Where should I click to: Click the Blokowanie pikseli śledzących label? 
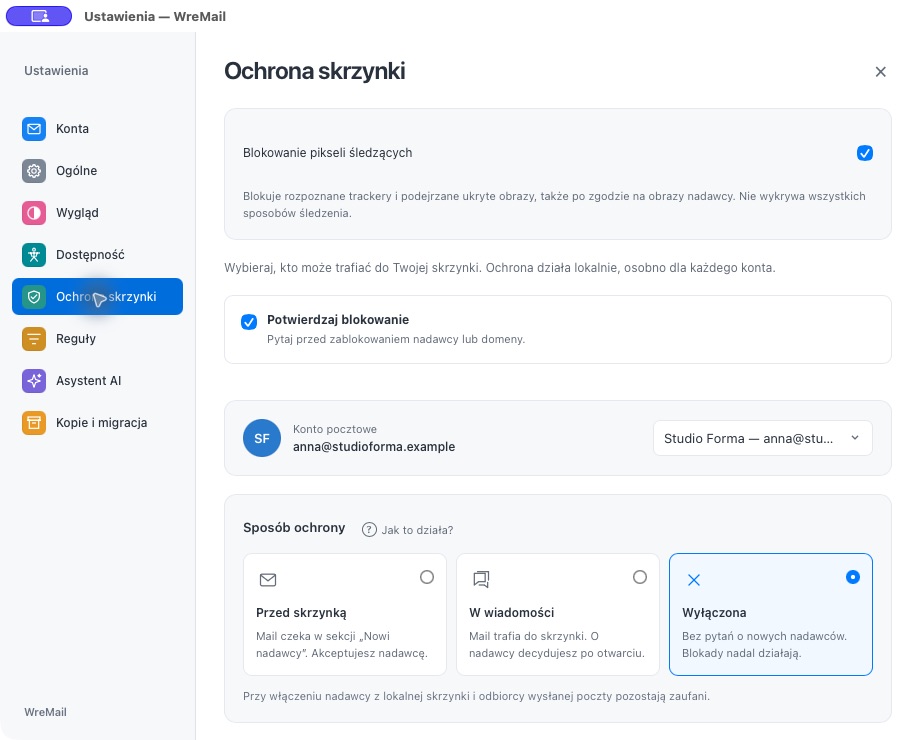(327, 153)
